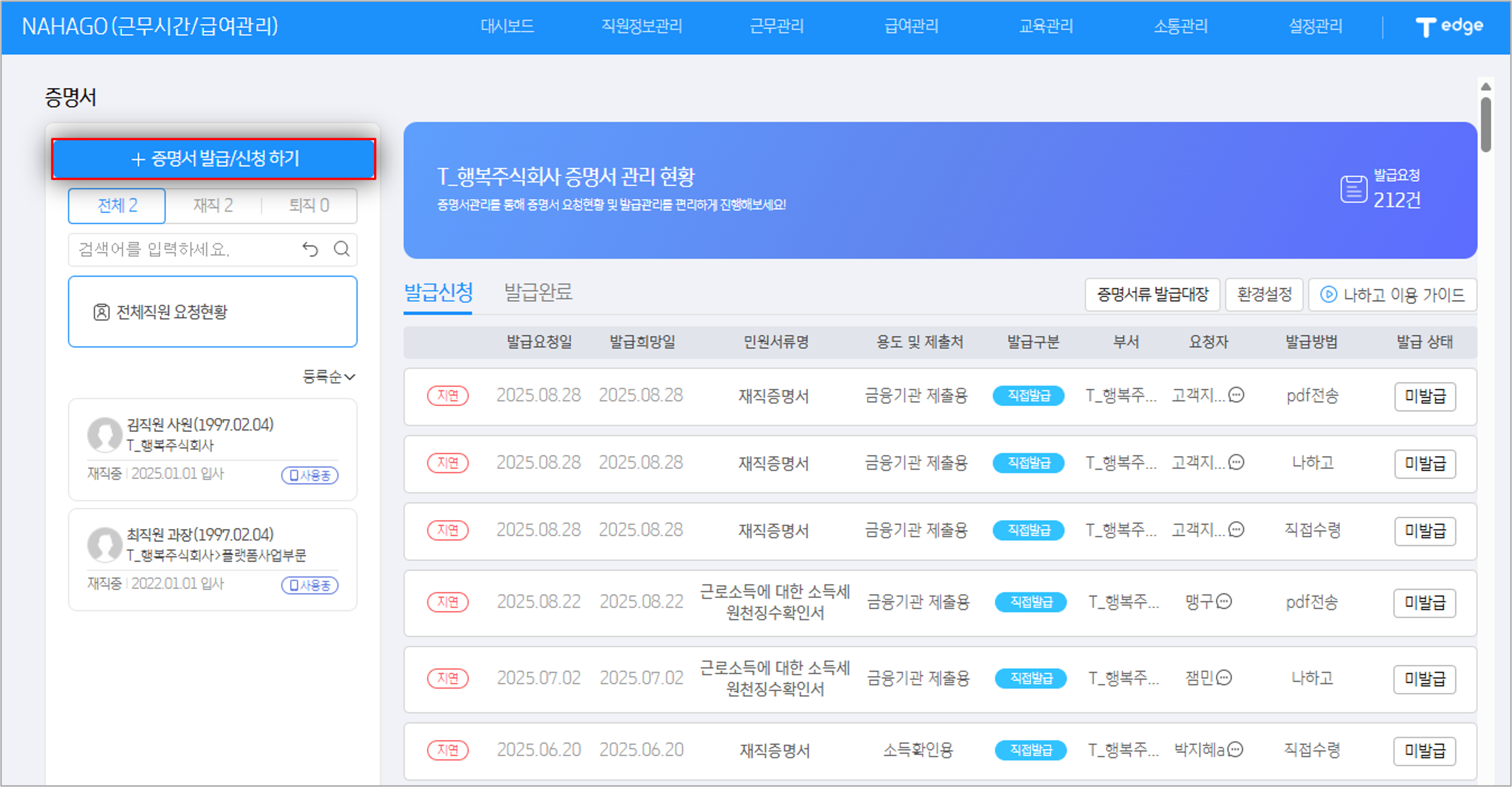Click the T edge logo in the top bar

pyautogui.click(x=1448, y=26)
